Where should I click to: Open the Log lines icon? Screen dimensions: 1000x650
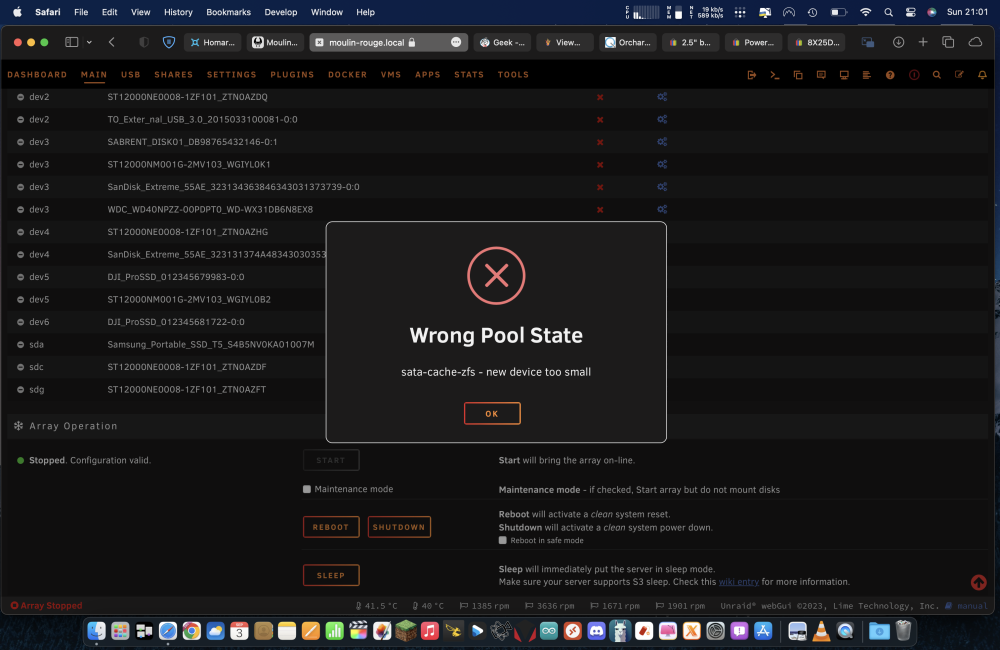pyautogui.click(x=867, y=75)
